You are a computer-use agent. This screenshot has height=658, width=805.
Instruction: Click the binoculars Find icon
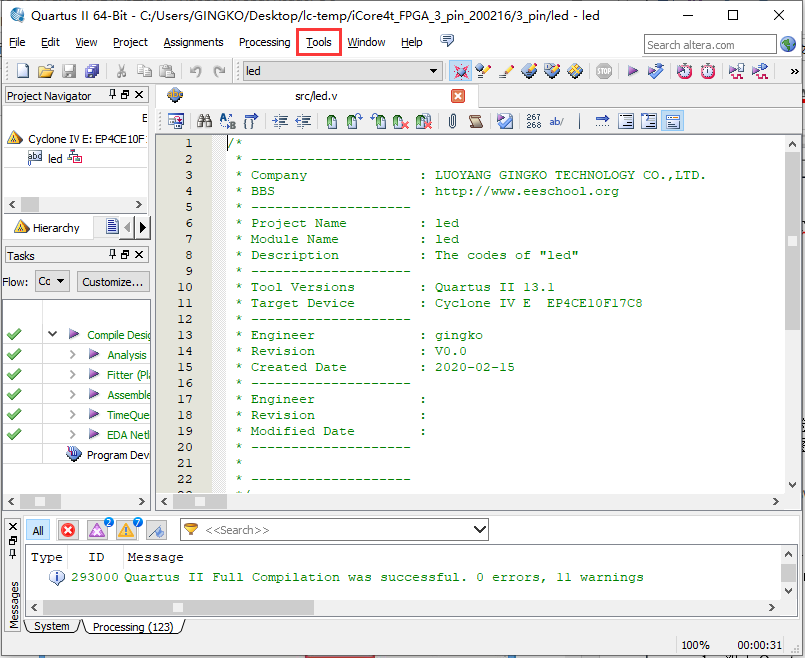[204, 121]
